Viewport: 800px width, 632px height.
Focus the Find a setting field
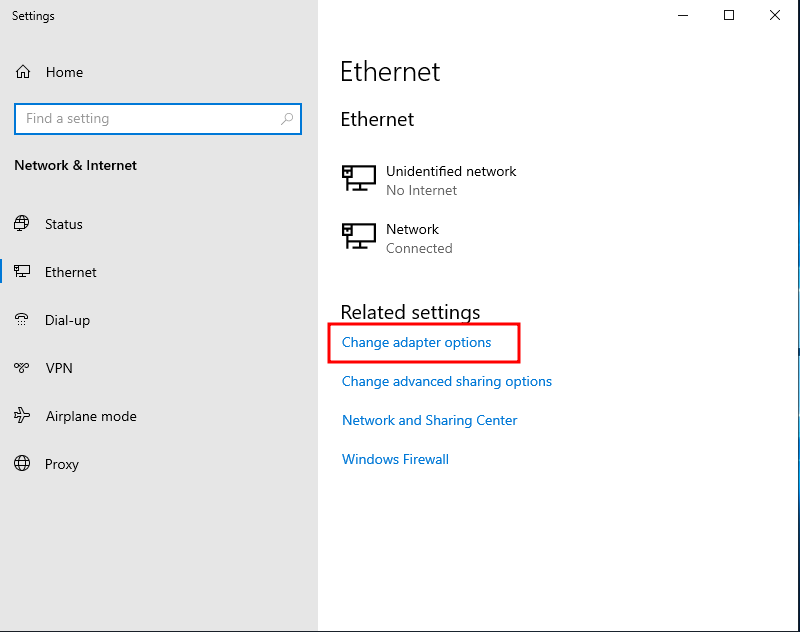[x=158, y=119]
